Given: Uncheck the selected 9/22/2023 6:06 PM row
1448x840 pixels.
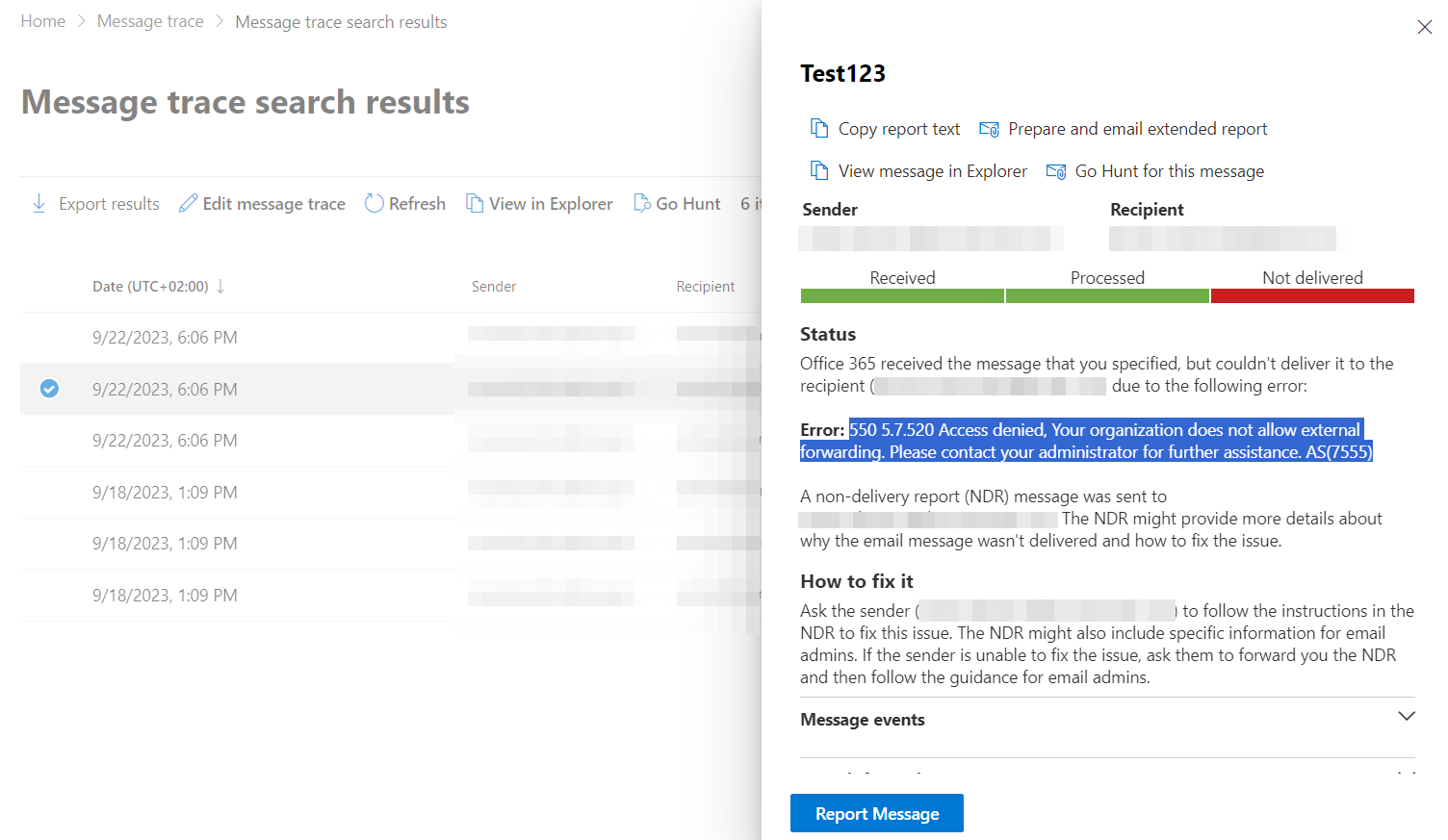Looking at the screenshot, I should click(x=49, y=389).
